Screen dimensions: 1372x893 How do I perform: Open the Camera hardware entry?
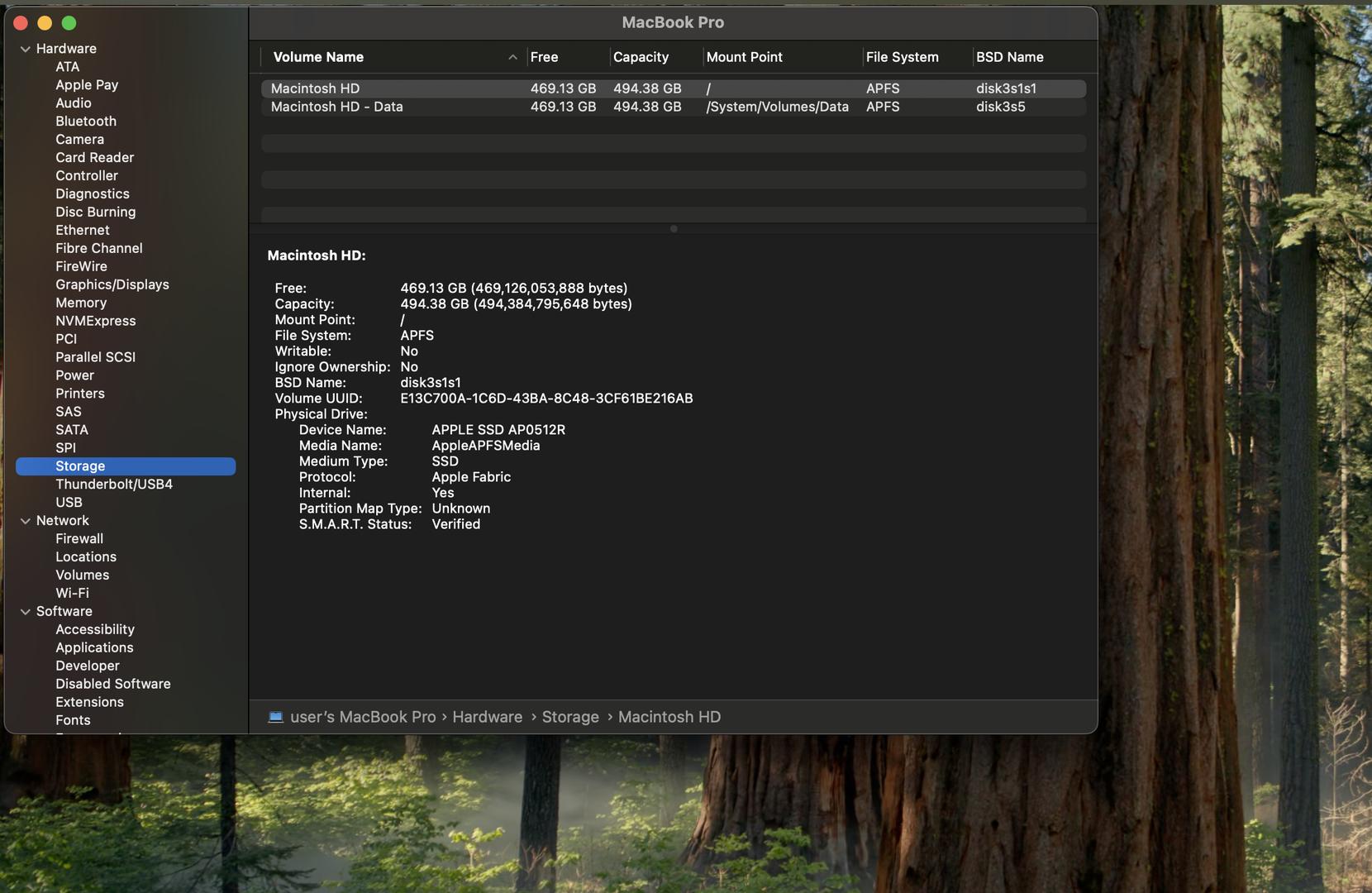tap(80, 140)
